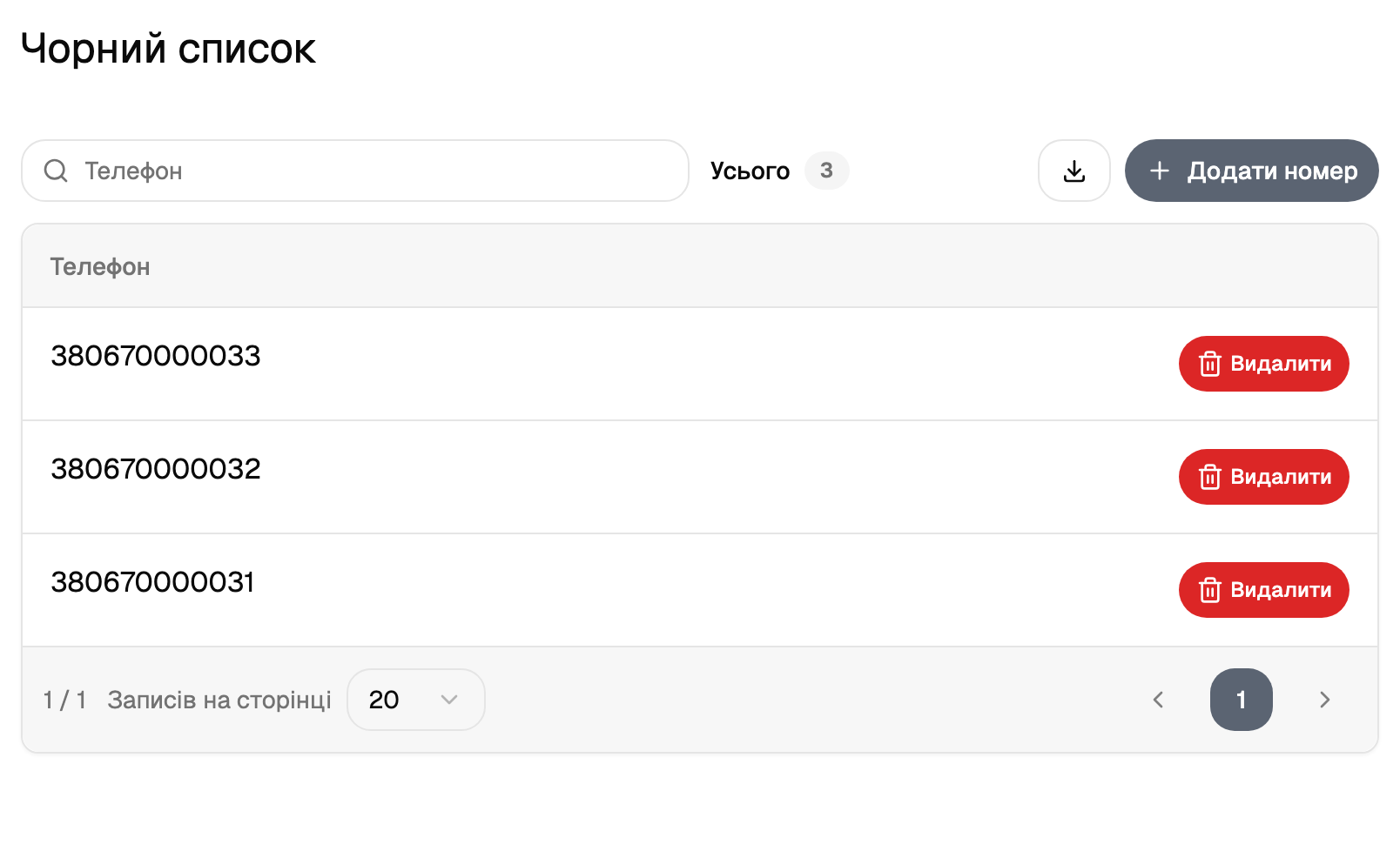The width and height of the screenshot is (1400, 858).
Task: Delete number 380670000032 with Видалити
Action: click(x=1263, y=477)
